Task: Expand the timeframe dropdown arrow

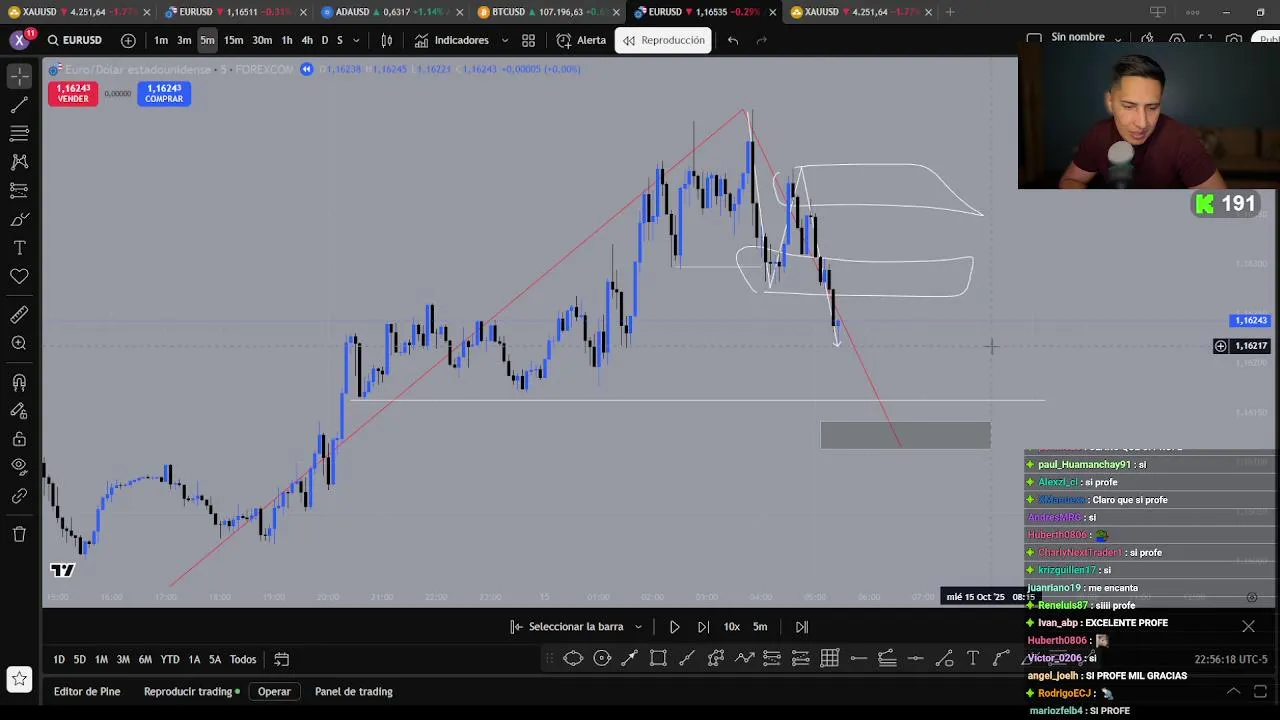Action: tap(356, 41)
